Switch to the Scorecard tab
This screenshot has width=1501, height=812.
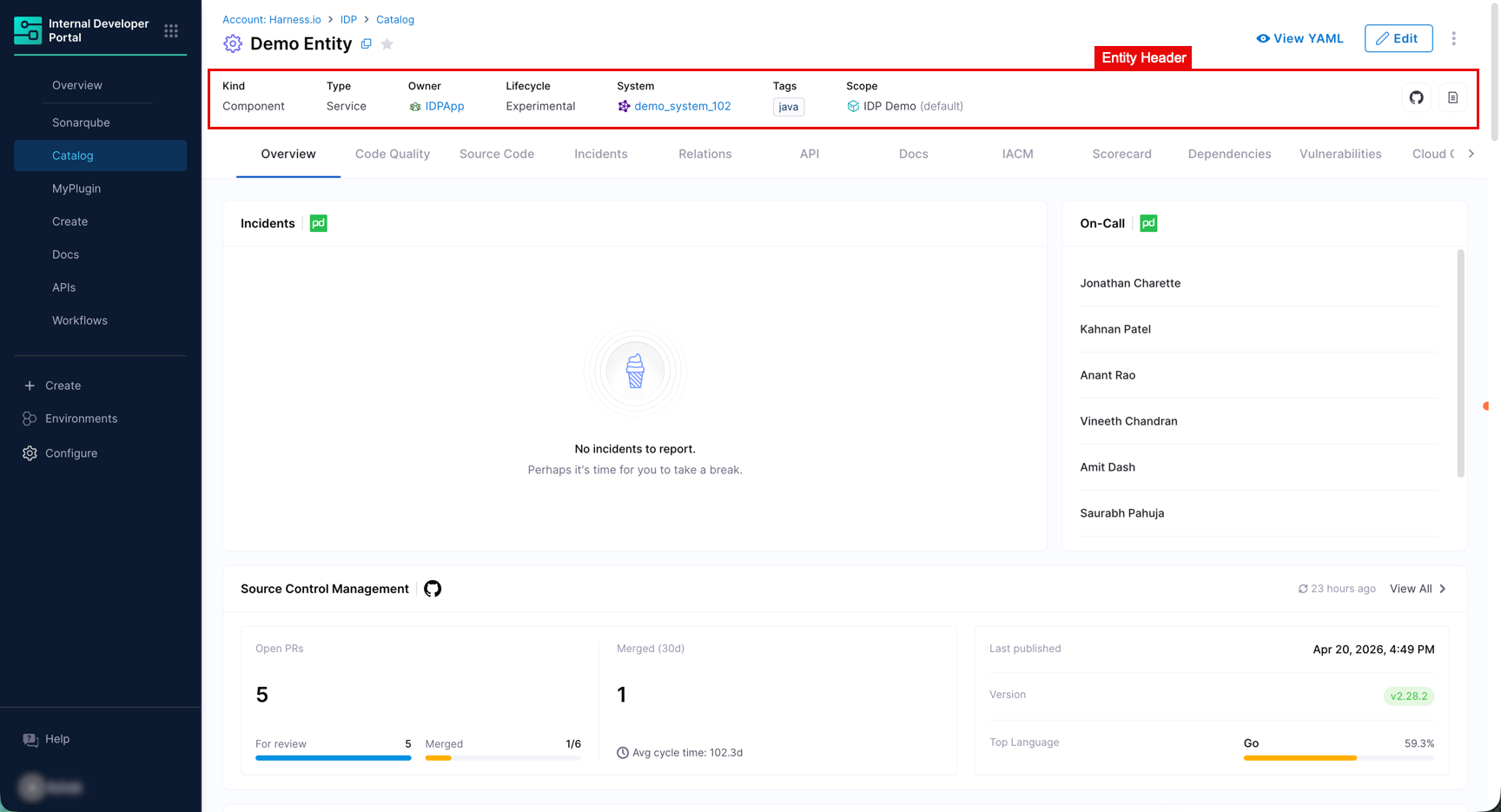point(1121,154)
